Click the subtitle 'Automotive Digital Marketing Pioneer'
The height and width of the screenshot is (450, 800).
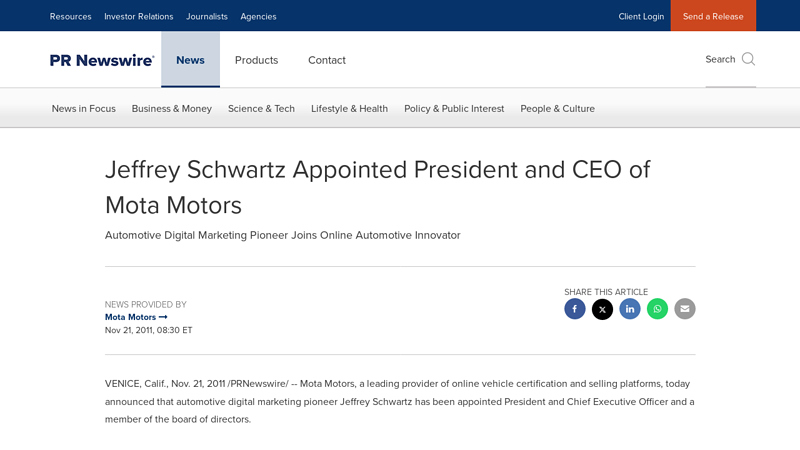[283, 235]
